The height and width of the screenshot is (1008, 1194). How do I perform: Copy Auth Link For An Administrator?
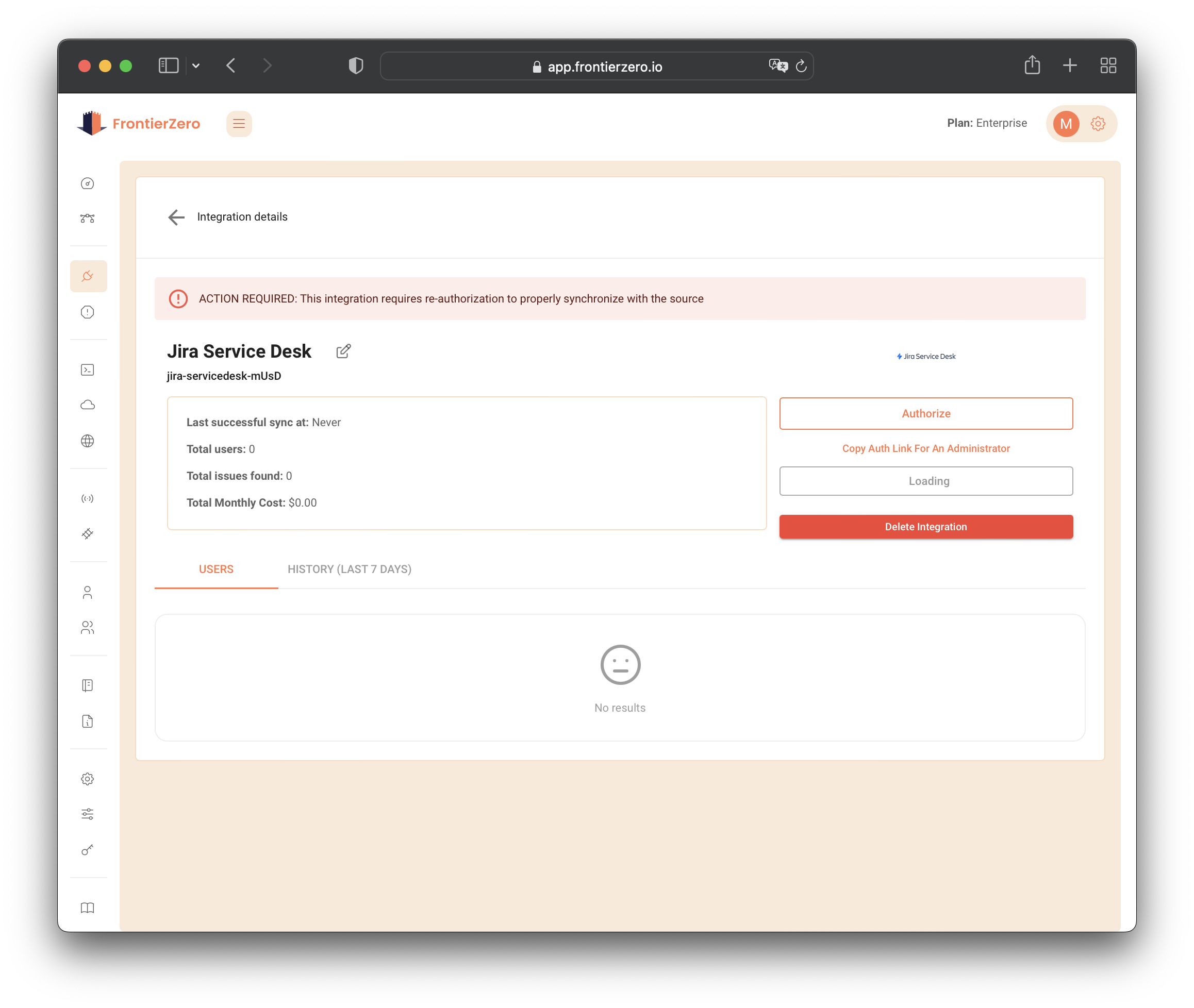coord(925,448)
